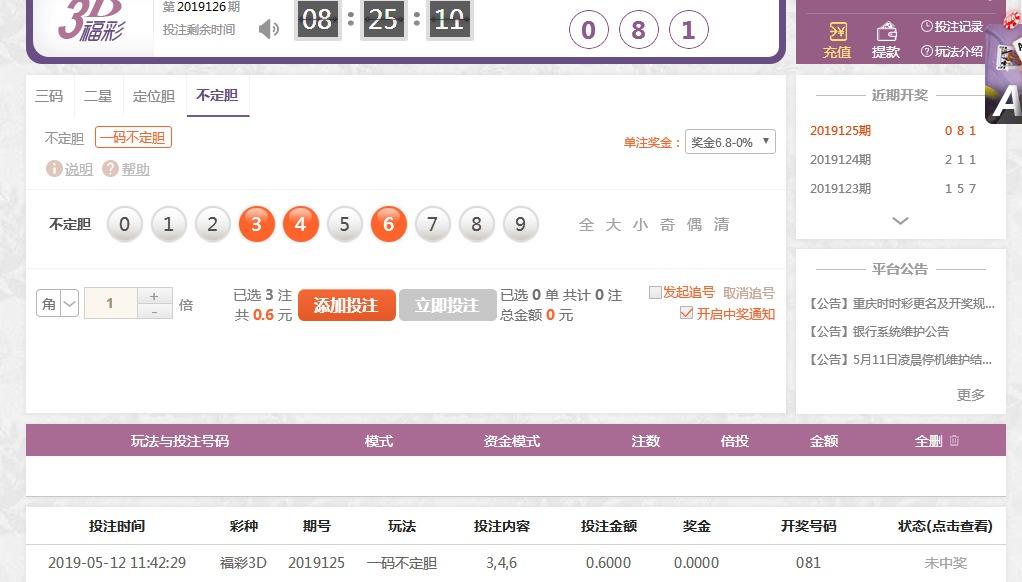This screenshot has height=582, width=1022.
Task: Select number ball 5
Action: click(344, 224)
